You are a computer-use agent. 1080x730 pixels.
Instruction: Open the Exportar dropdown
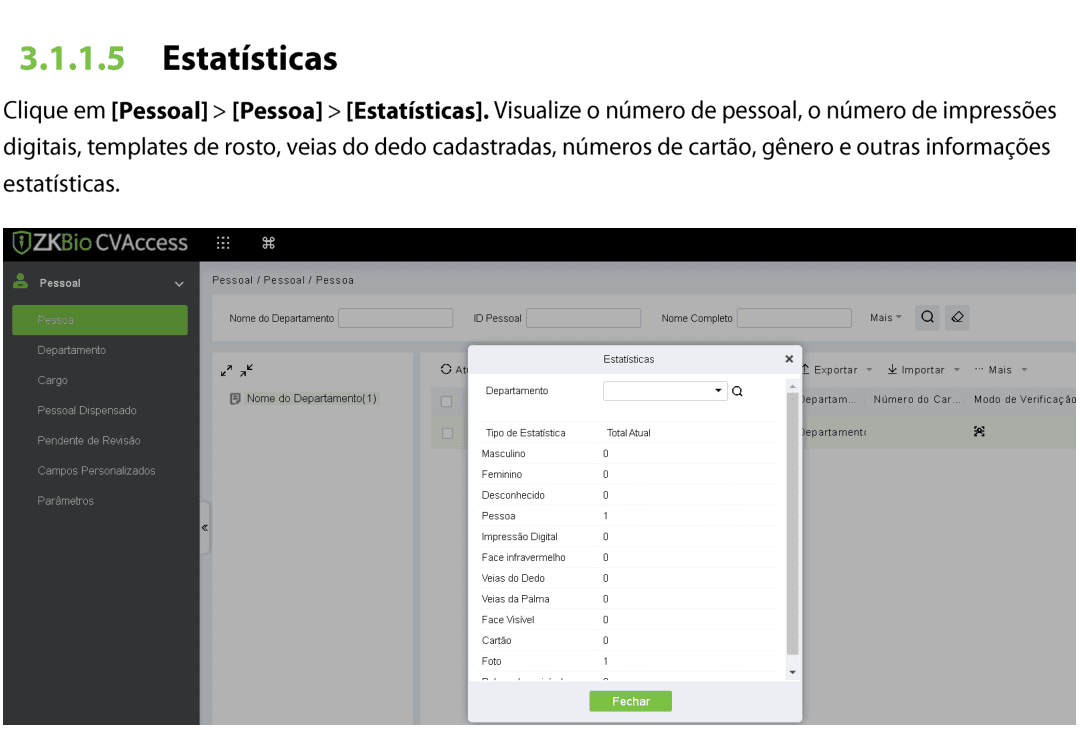tap(836, 370)
